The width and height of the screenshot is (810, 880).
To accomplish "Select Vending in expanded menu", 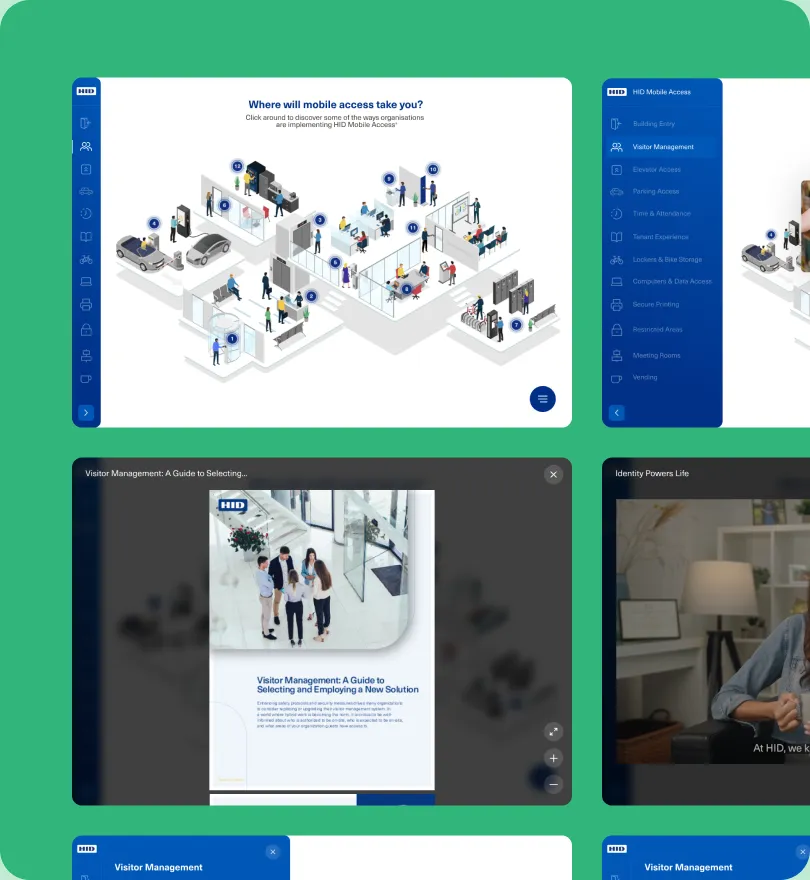I will 662,377.
